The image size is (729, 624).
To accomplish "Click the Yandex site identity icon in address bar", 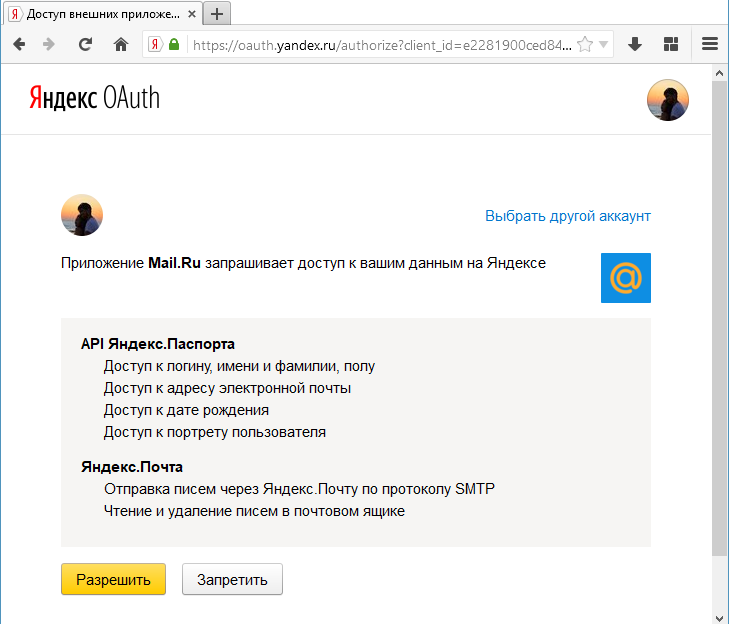I will click(155, 45).
